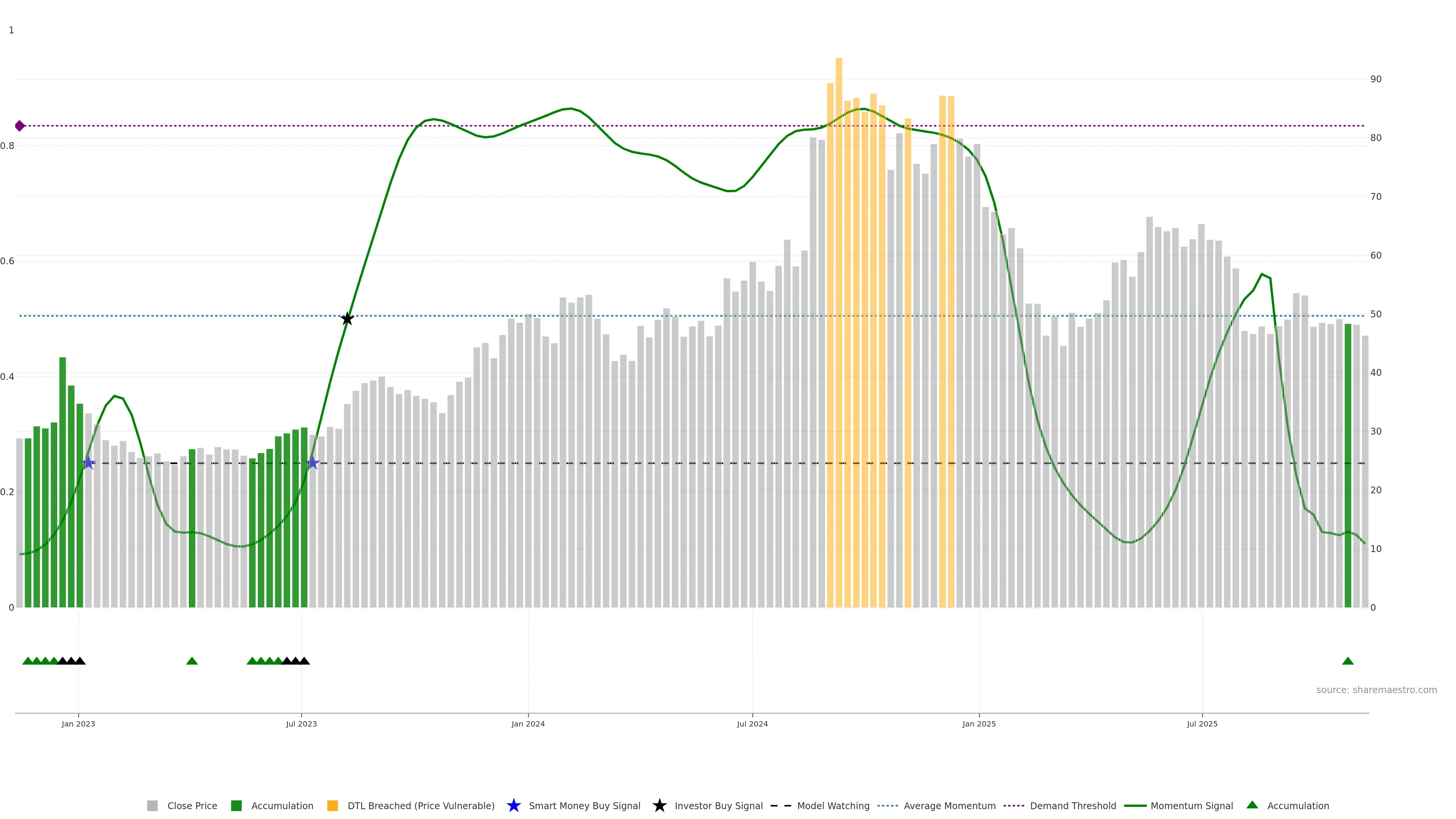This screenshot has width=1456, height=819.
Task: Click the purple diamond Demand Threshold marker
Action: [x=20, y=126]
